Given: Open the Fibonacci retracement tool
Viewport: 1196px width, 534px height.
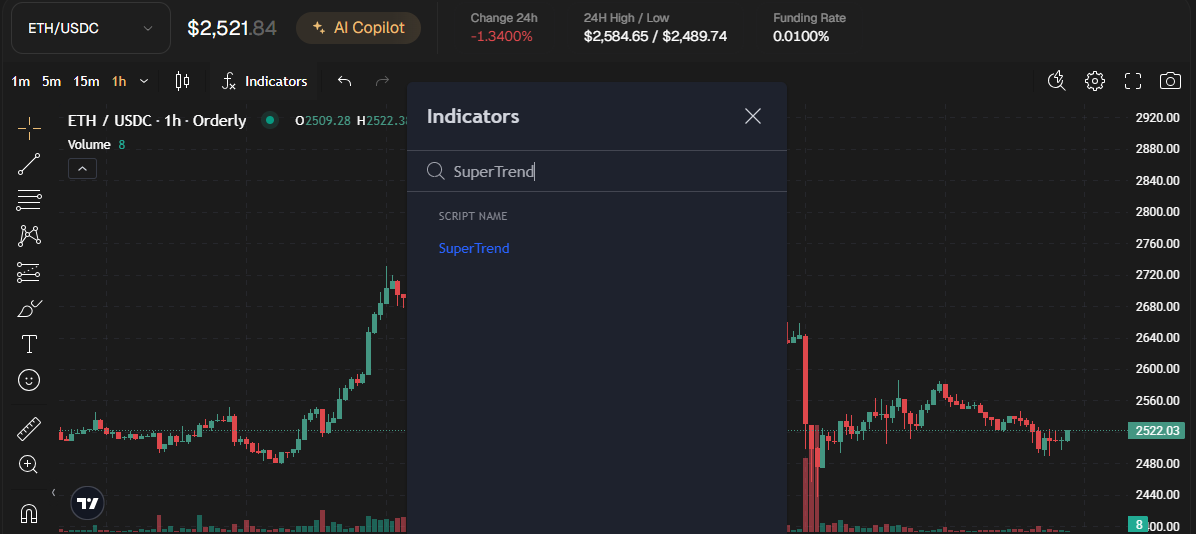Looking at the screenshot, I should 29,200.
